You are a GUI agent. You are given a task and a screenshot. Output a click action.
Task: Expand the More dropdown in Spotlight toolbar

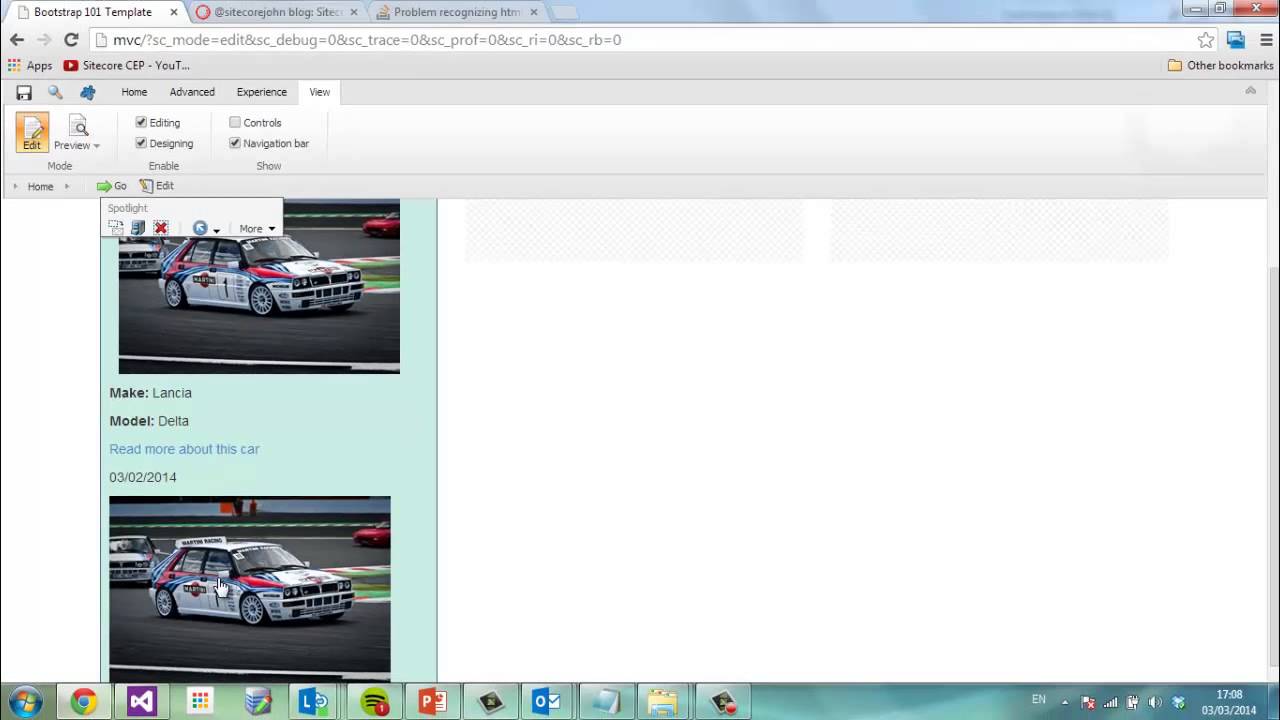point(257,229)
